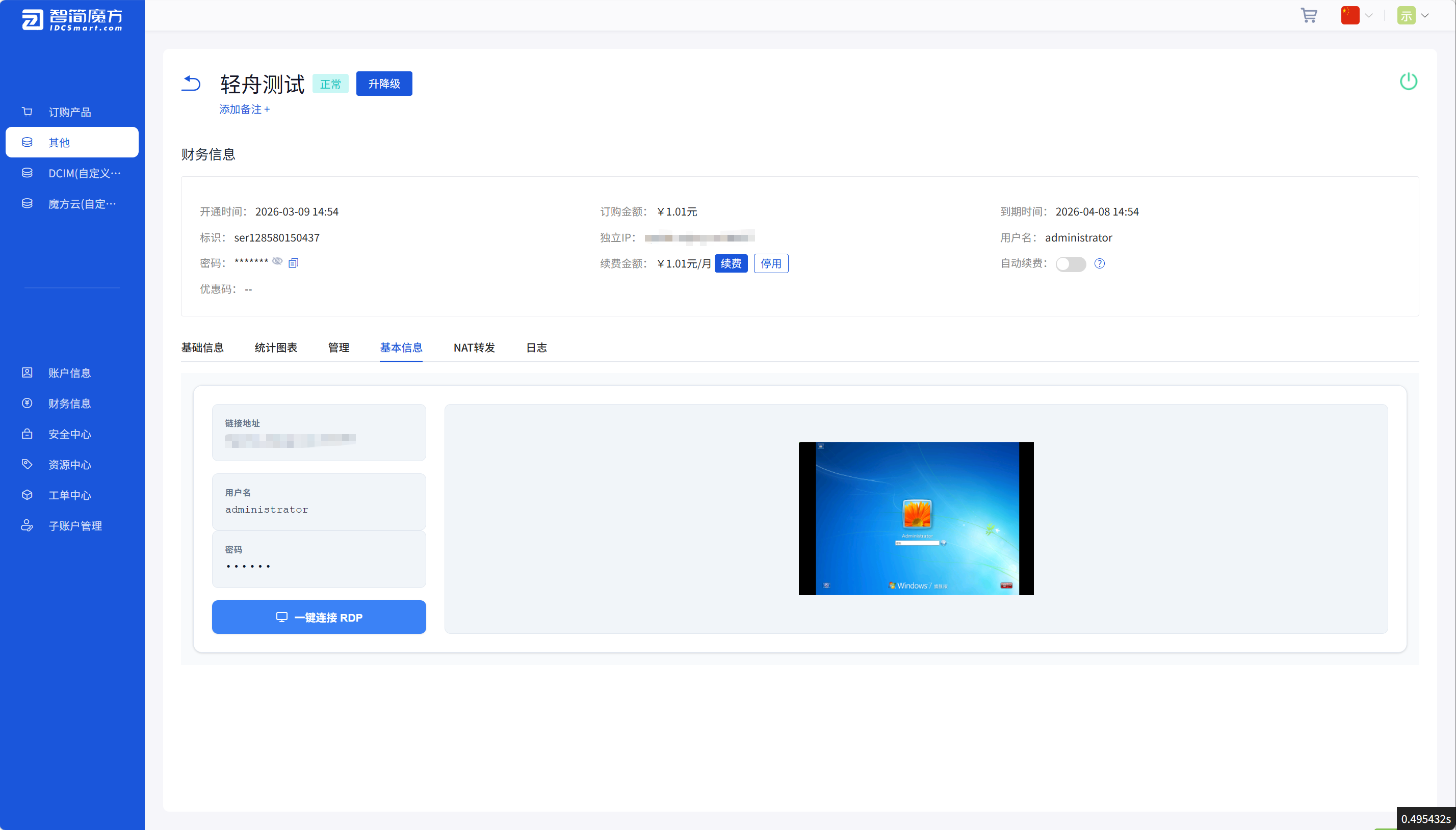Click the back arrow icon
This screenshot has width=1456, height=830.
pos(191,83)
